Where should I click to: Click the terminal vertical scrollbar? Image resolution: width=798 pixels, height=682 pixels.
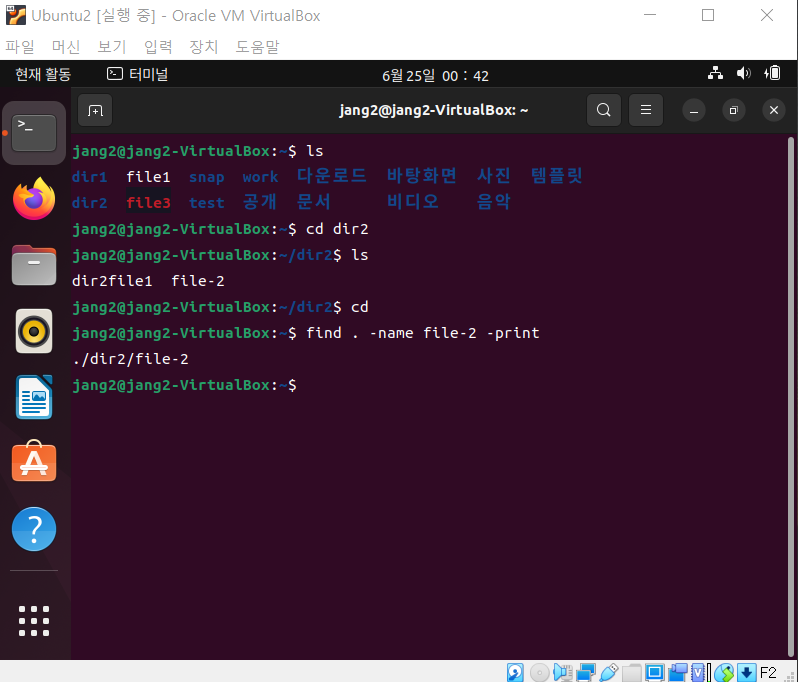coord(791,397)
